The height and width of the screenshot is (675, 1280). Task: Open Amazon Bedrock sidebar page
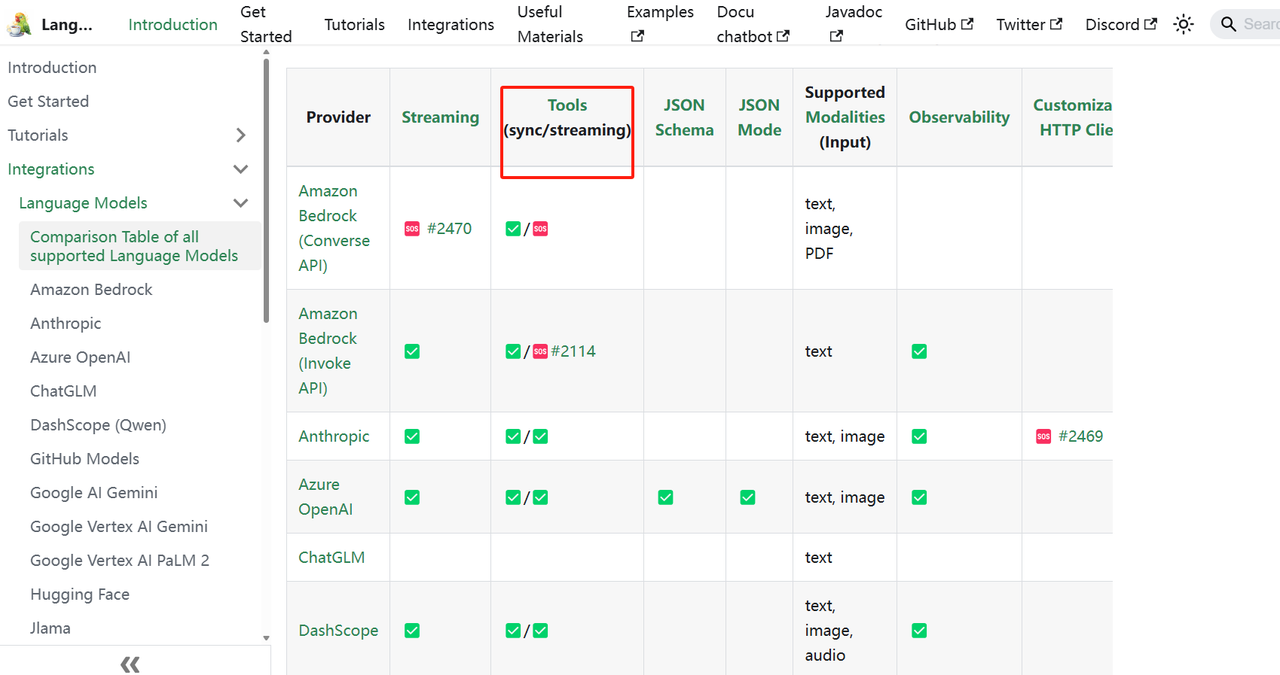[x=91, y=289]
